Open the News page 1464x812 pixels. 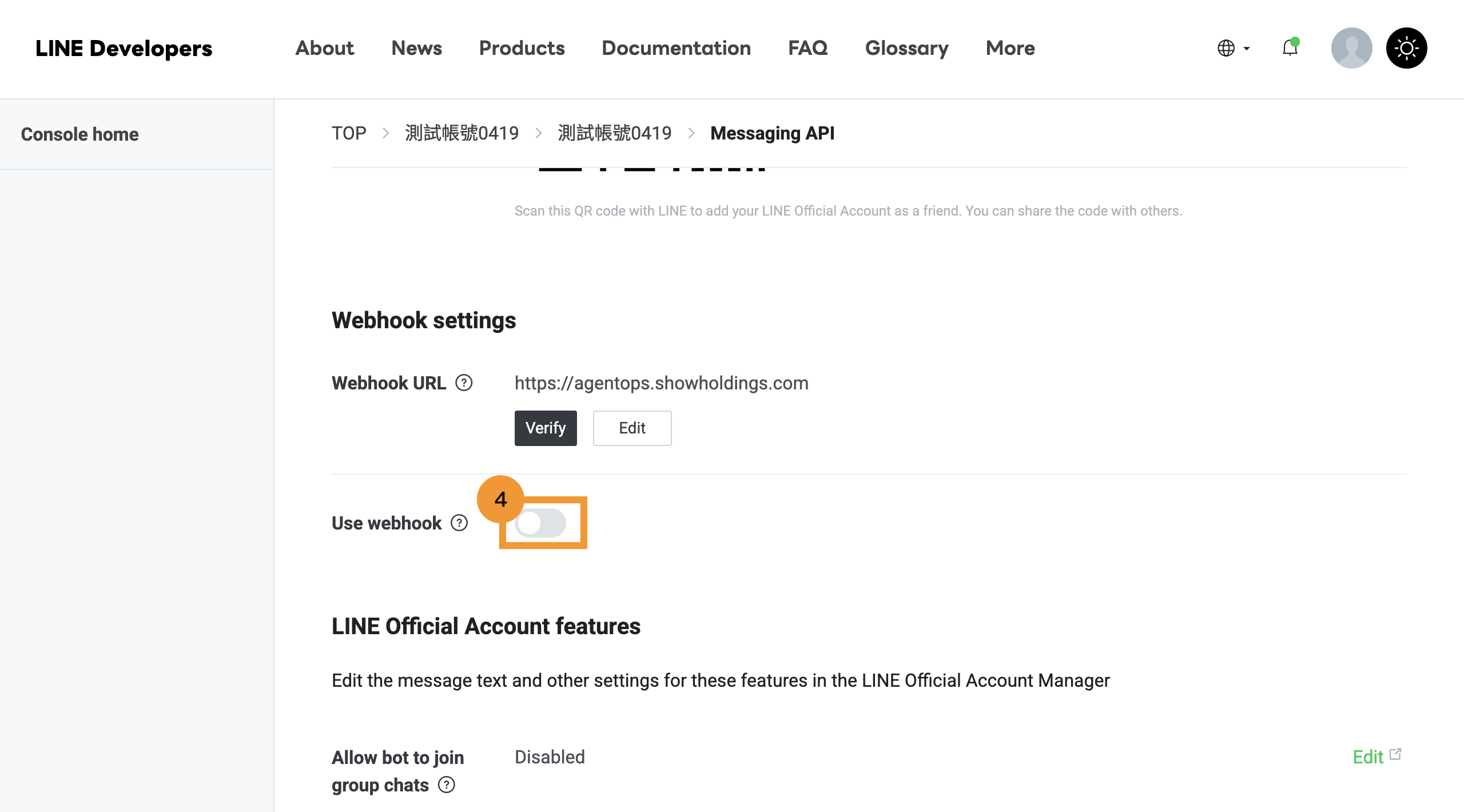pyautogui.click(x=416, y=48)
